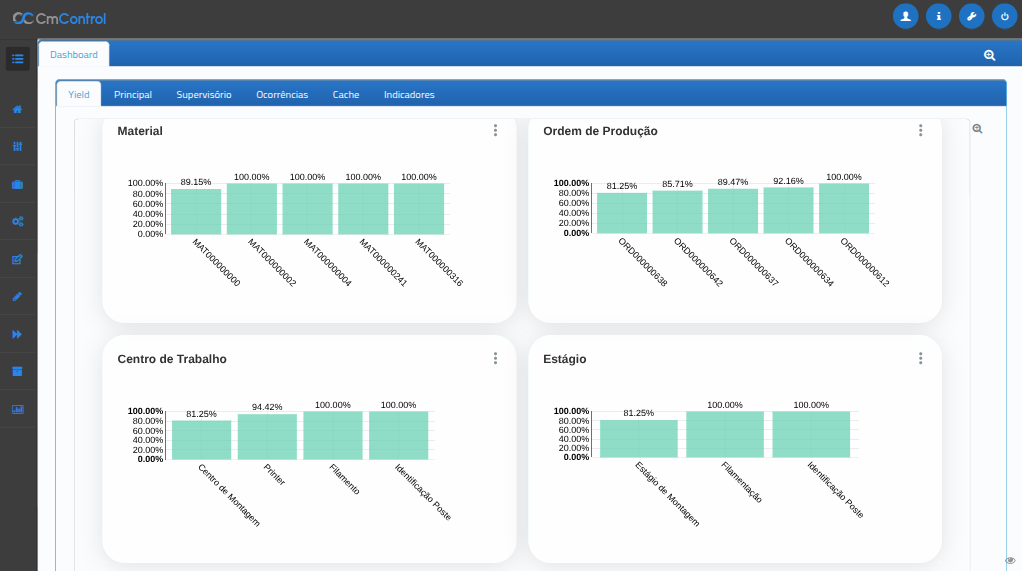Click the CmControl logo link
Image resolution: width=1022 pixels, height=571 pixels.
(x=59, y=18)
